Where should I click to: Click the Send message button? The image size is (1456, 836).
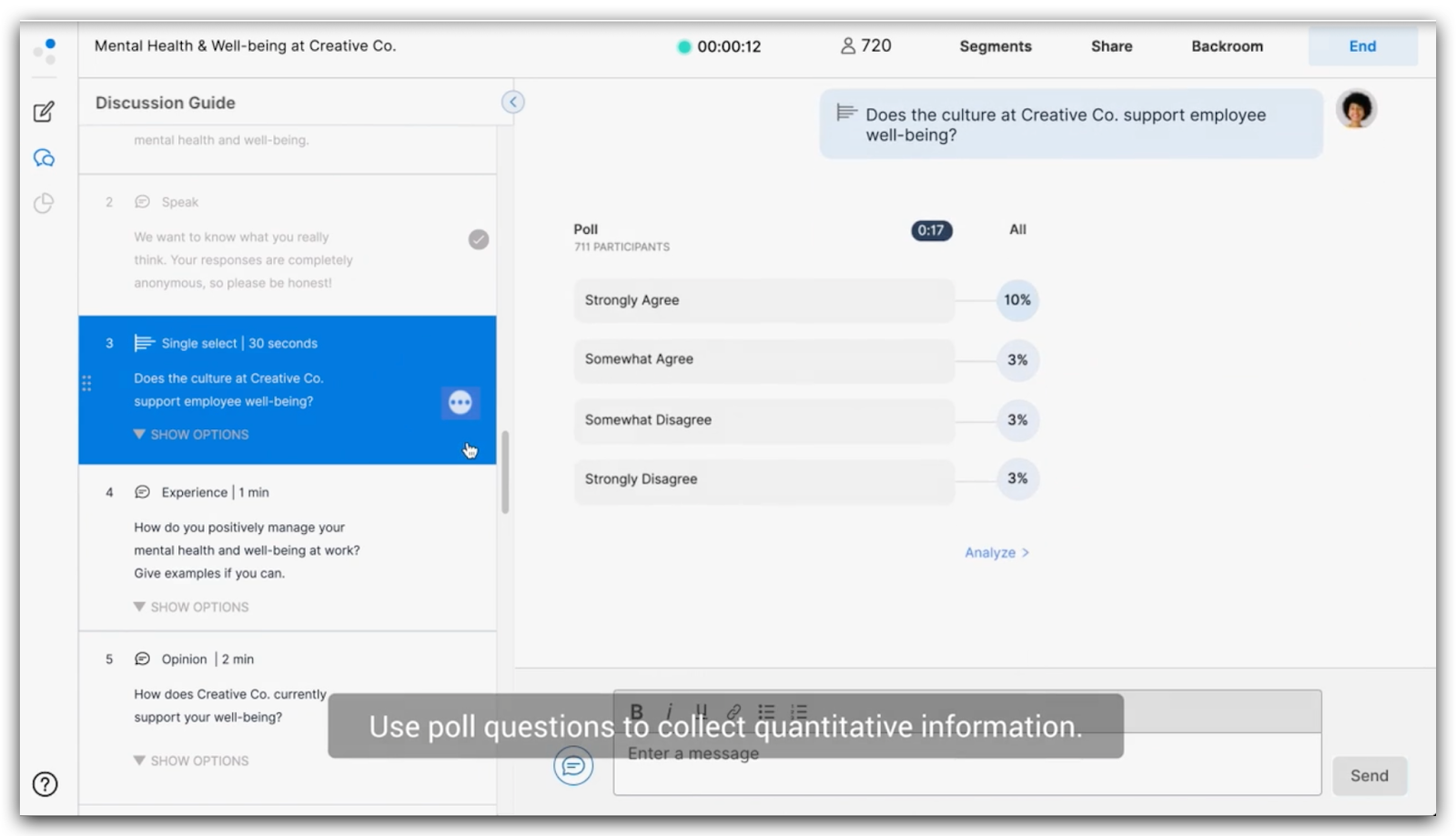coord(1370,776)
